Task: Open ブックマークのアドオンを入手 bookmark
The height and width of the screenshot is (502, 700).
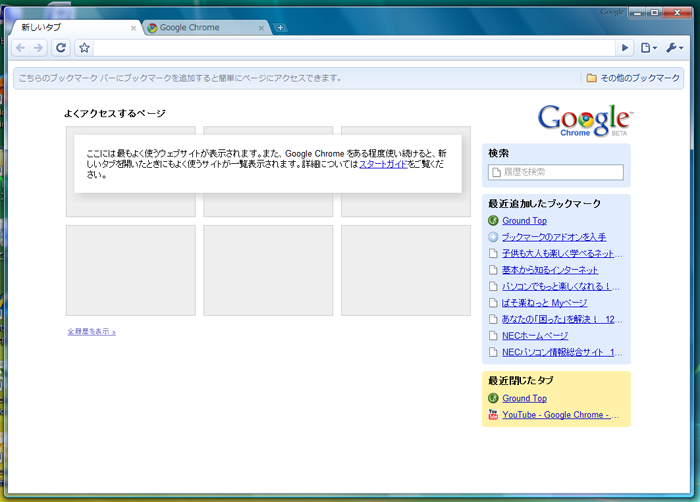Action: 554,237
